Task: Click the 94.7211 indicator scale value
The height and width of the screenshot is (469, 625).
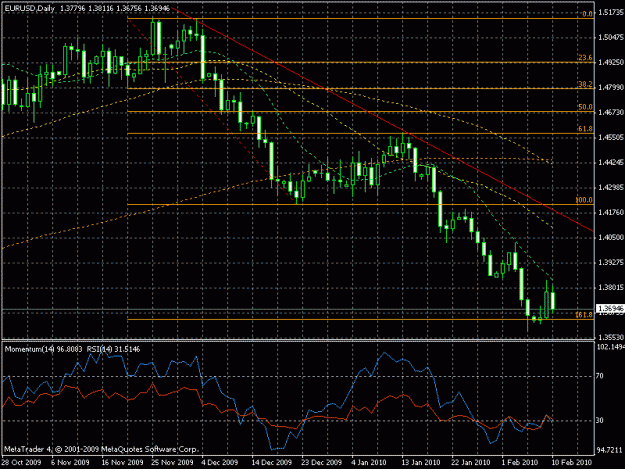Action: click(610, 451)
